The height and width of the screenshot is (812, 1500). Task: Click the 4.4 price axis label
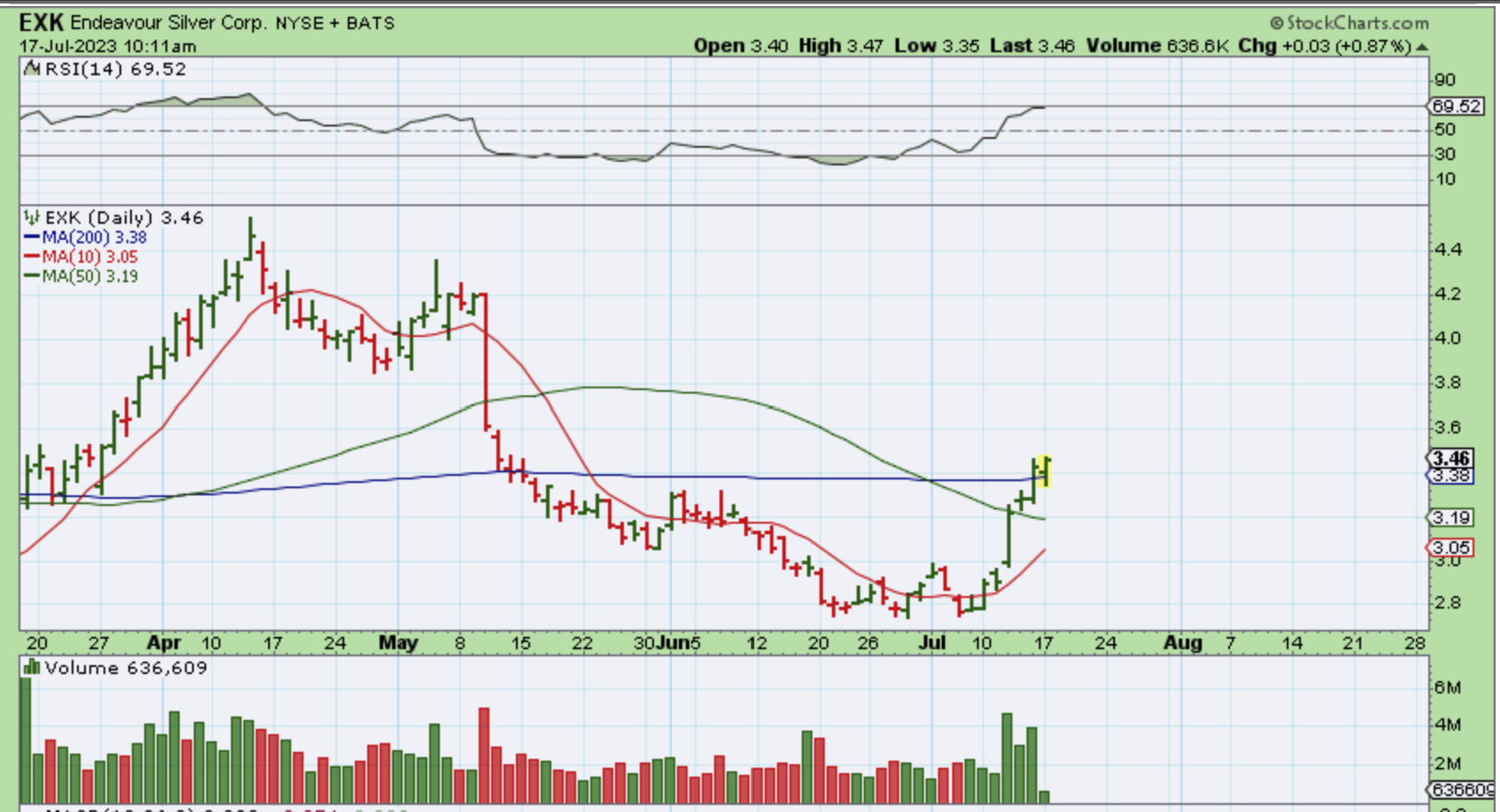[x=1449, y=249]
